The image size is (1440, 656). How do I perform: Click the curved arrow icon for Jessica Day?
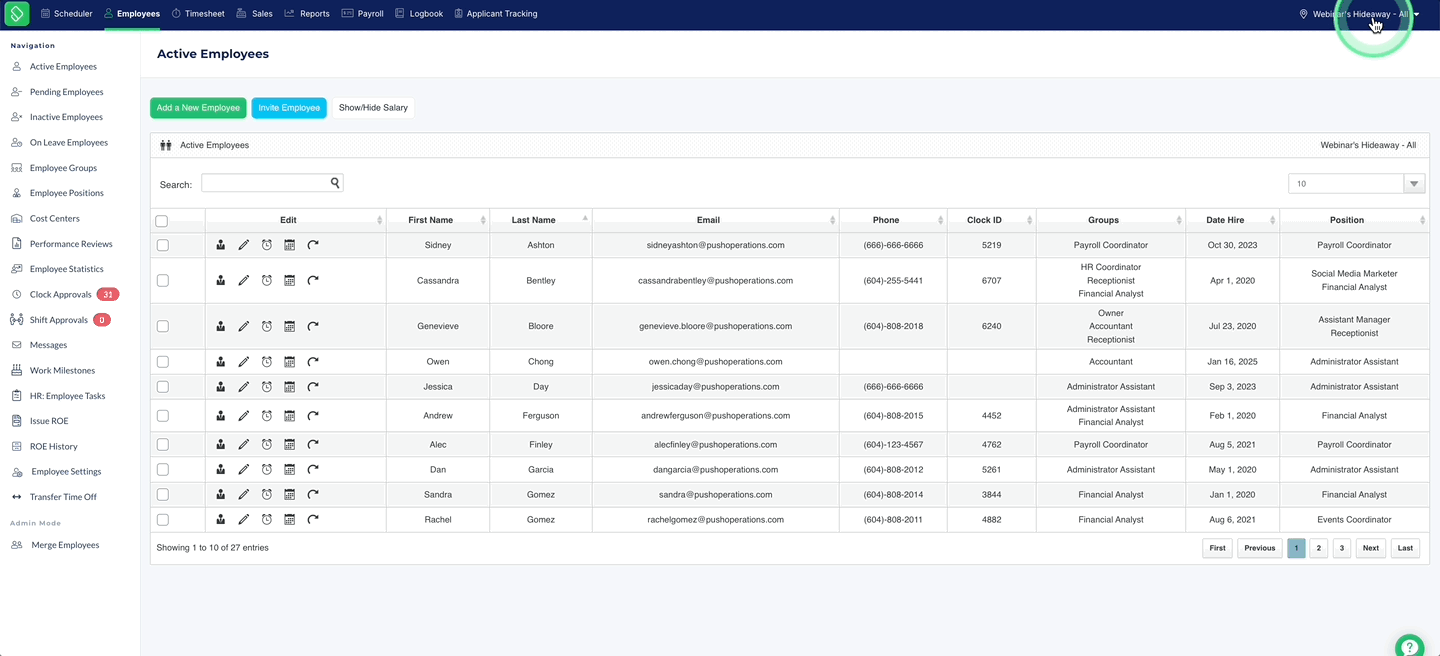point(313,387)
